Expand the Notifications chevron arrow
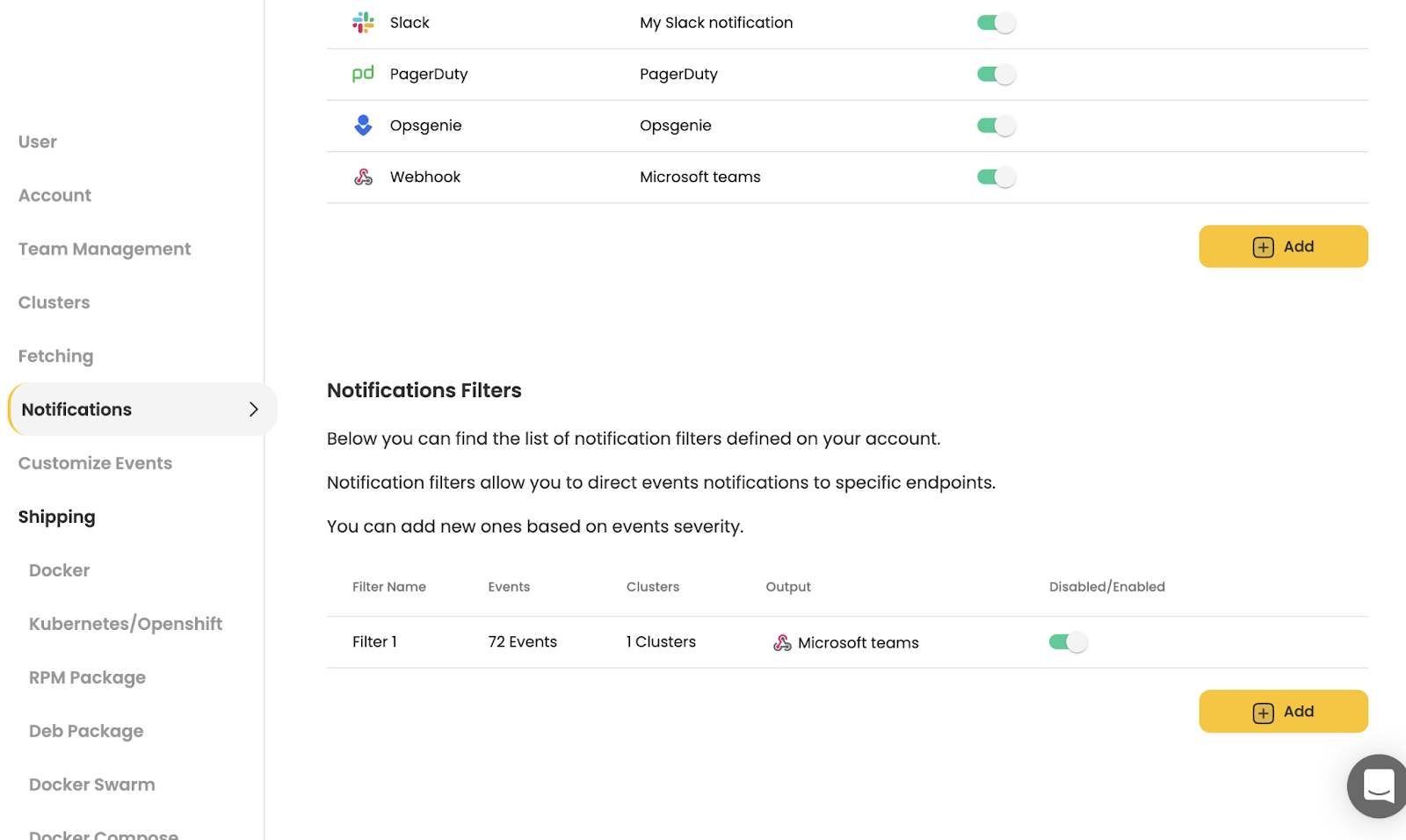Image resolution: width=1406 pixels, height=840 pixels. tap(254, 409)
